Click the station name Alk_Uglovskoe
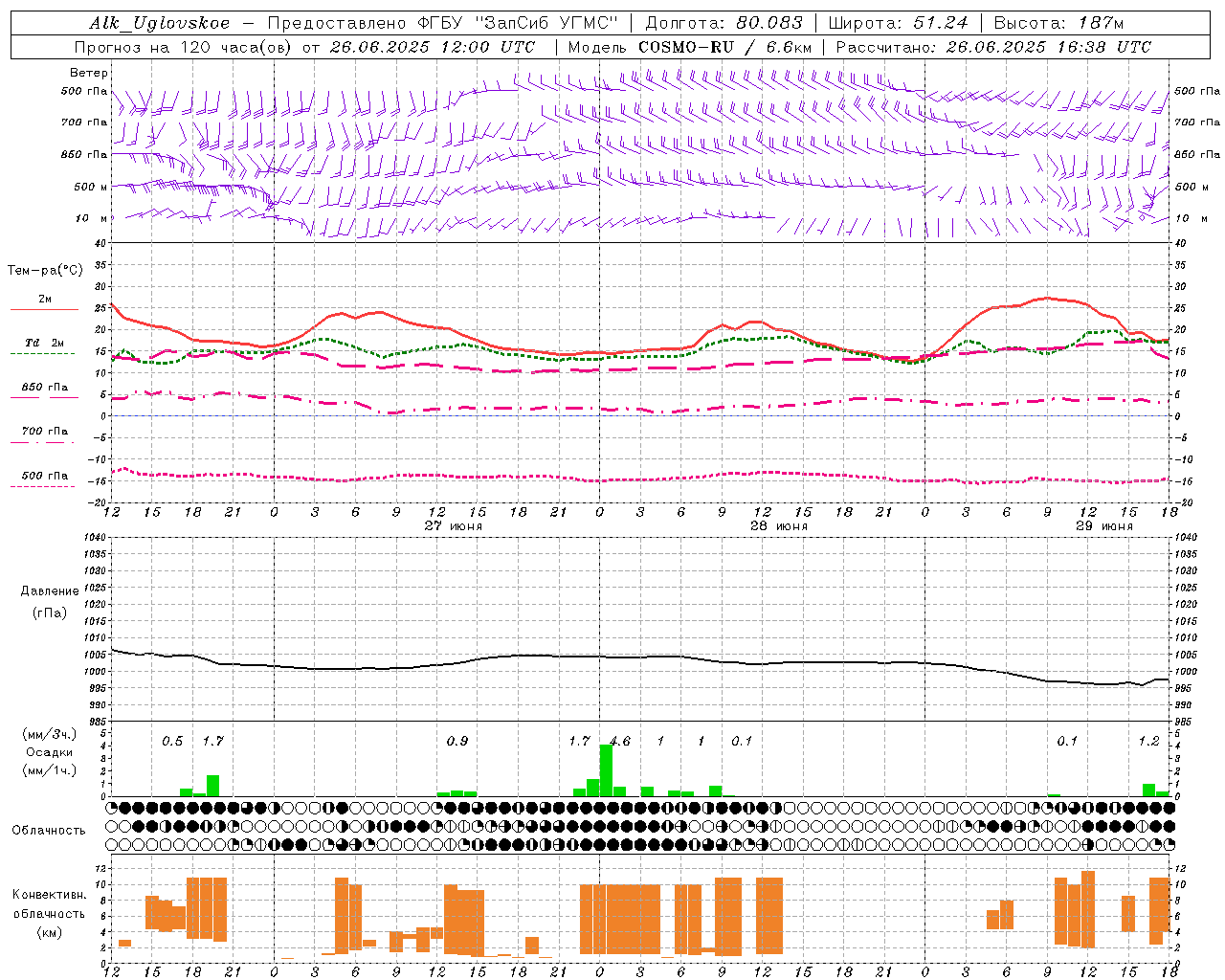The height and width of the screenshot is (980, 1225). coord(160,23)
